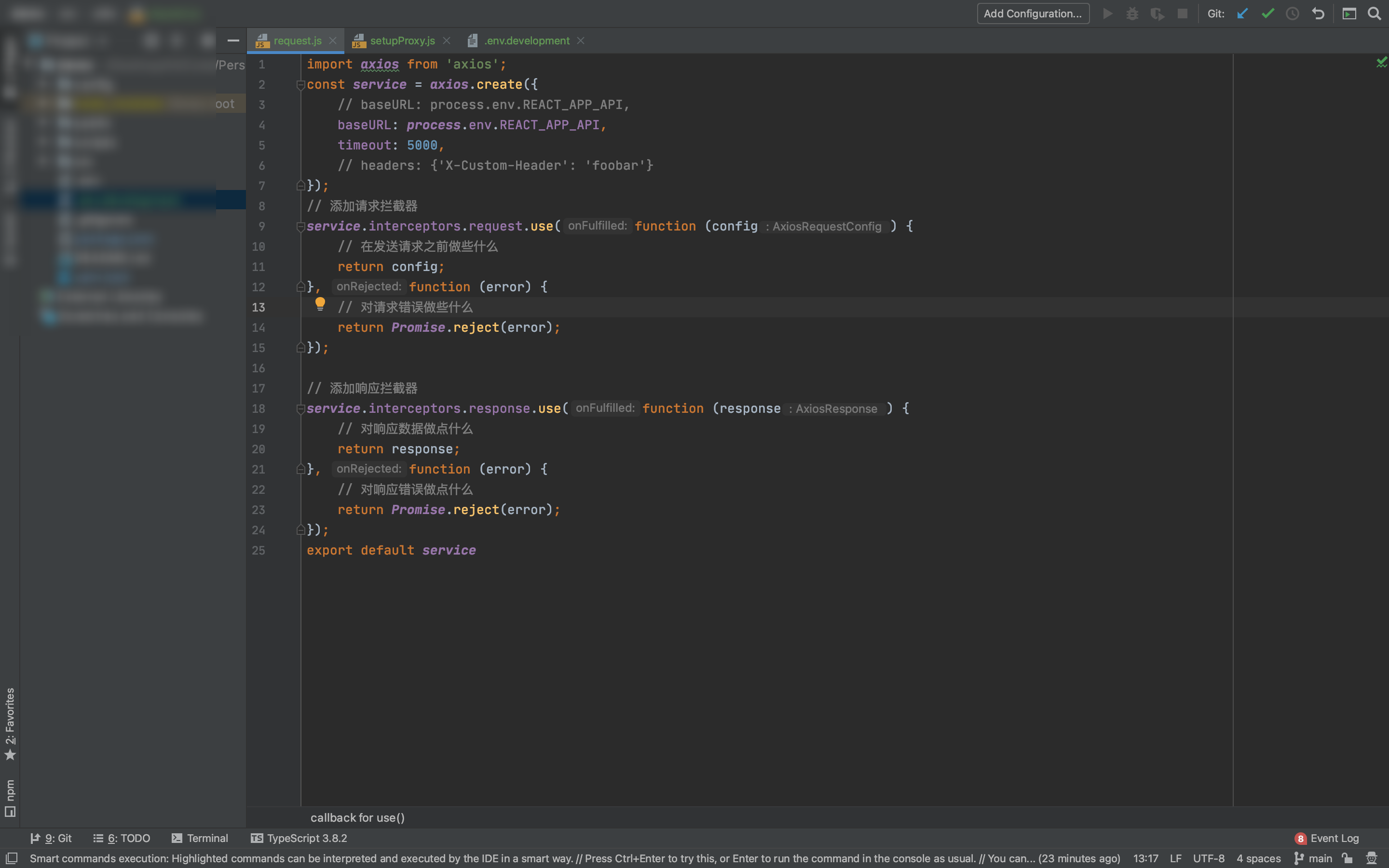Image resolution: width=1389 pixels, height=868 pixels.
Task: Close the setupProxy.js tab
Action: pos(447,41)
